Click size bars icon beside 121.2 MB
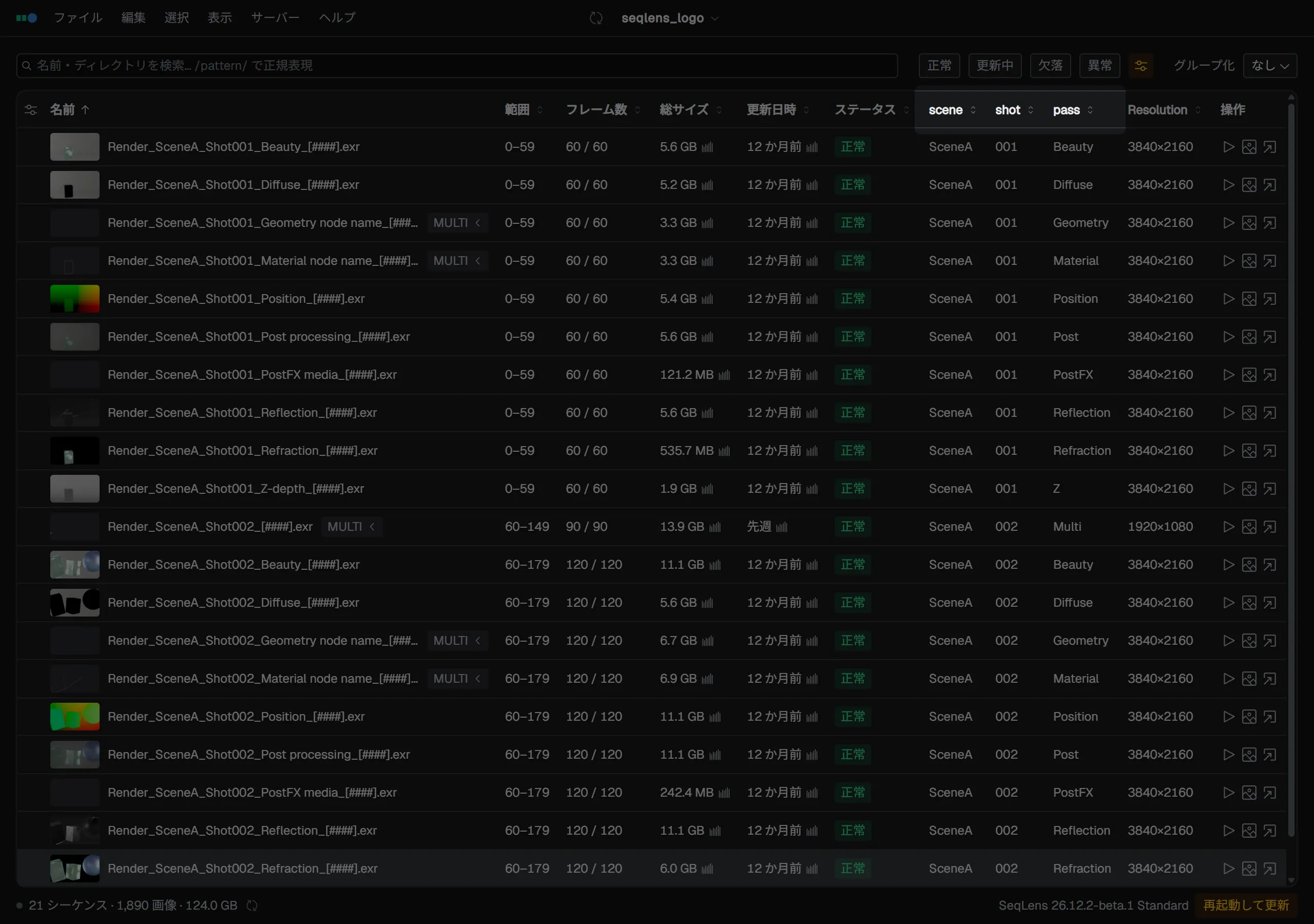 (724, 376)
